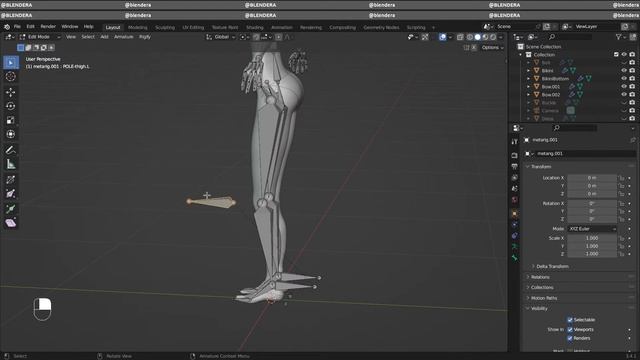
Task: Click the Scale X value field
Action: point(592,238)
